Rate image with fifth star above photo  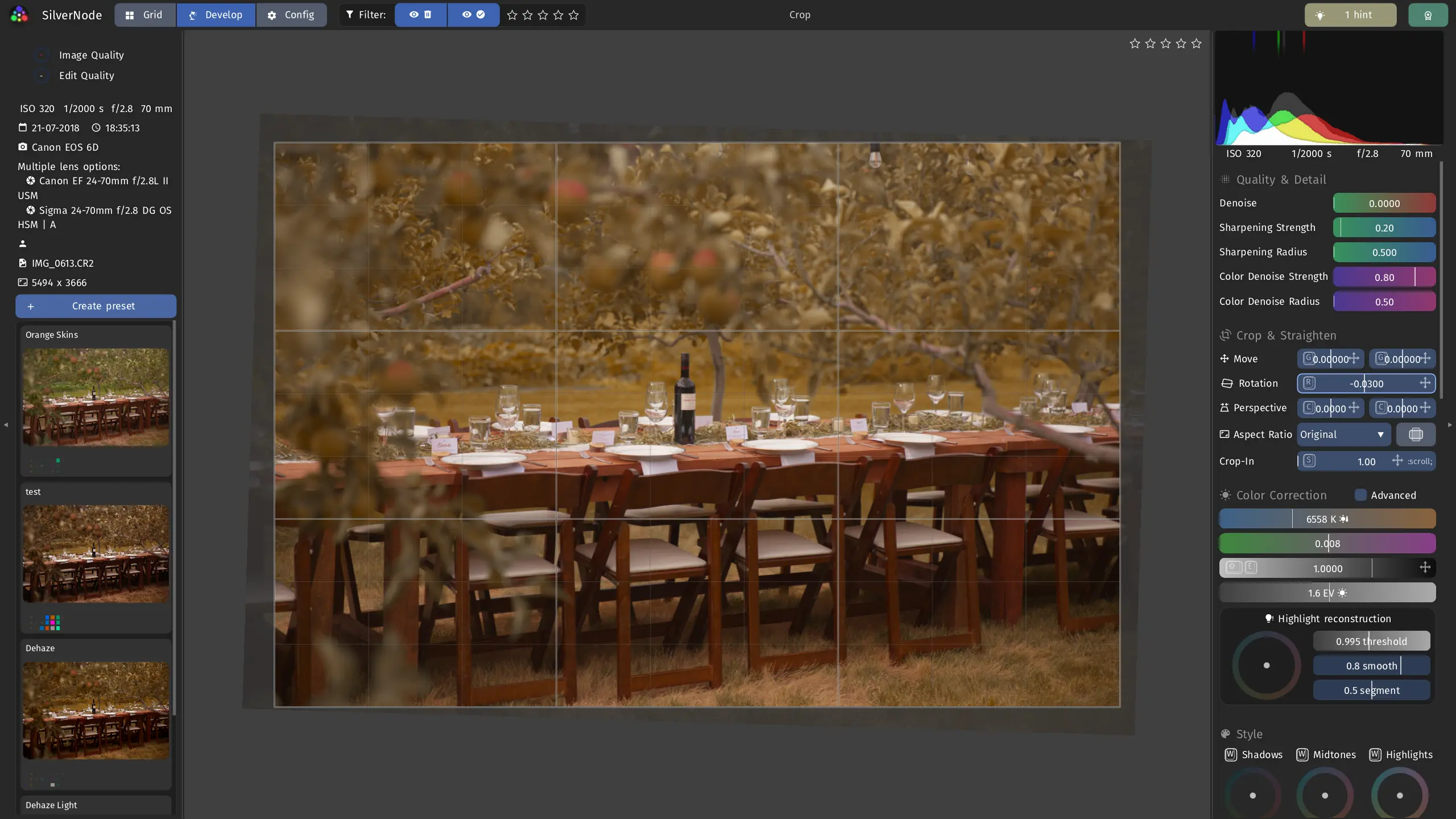1196,44
